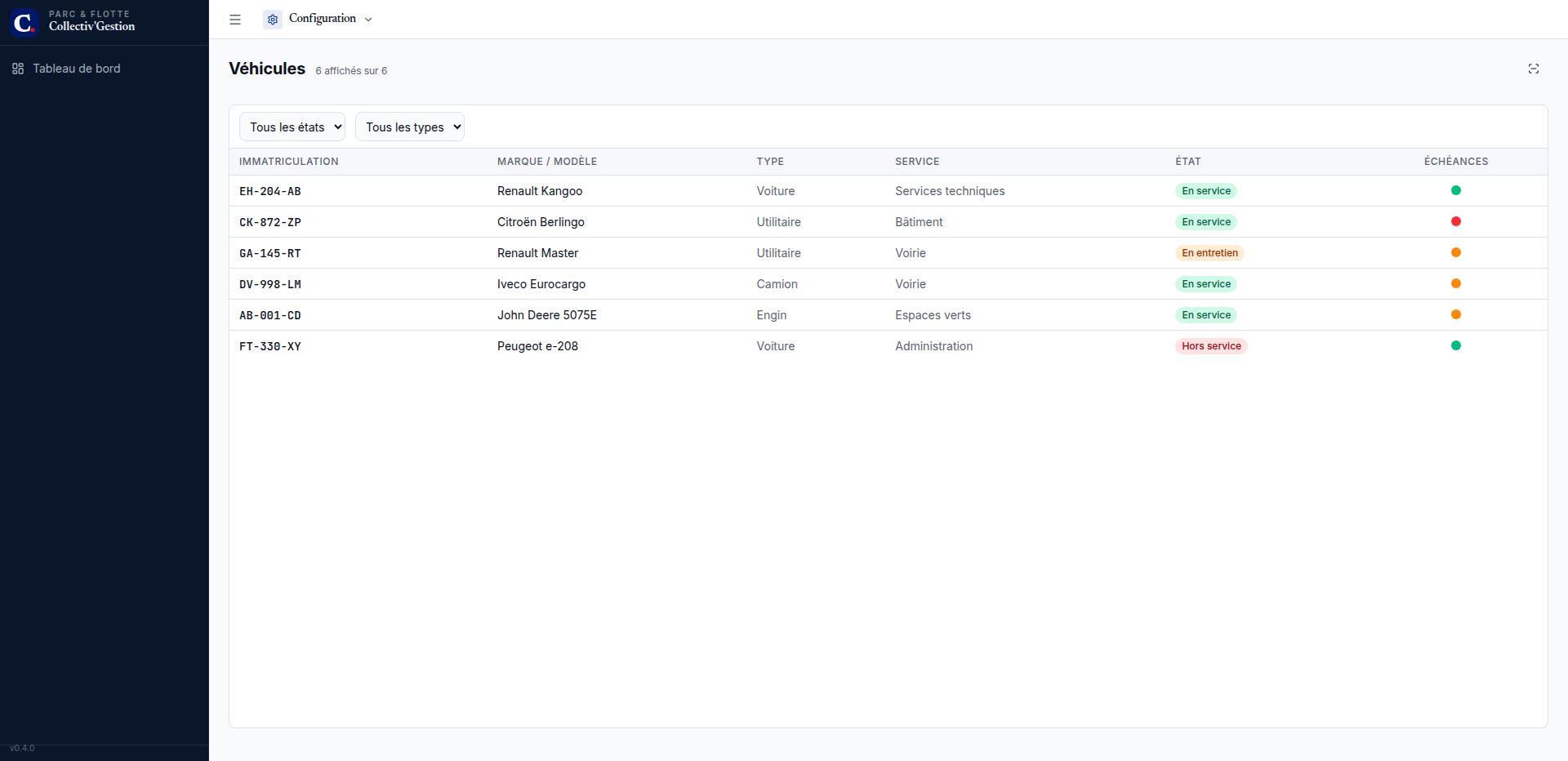Click Renault Kangoo model cell
Viewport: 1568px width, 761px height.
coord(540,191)
